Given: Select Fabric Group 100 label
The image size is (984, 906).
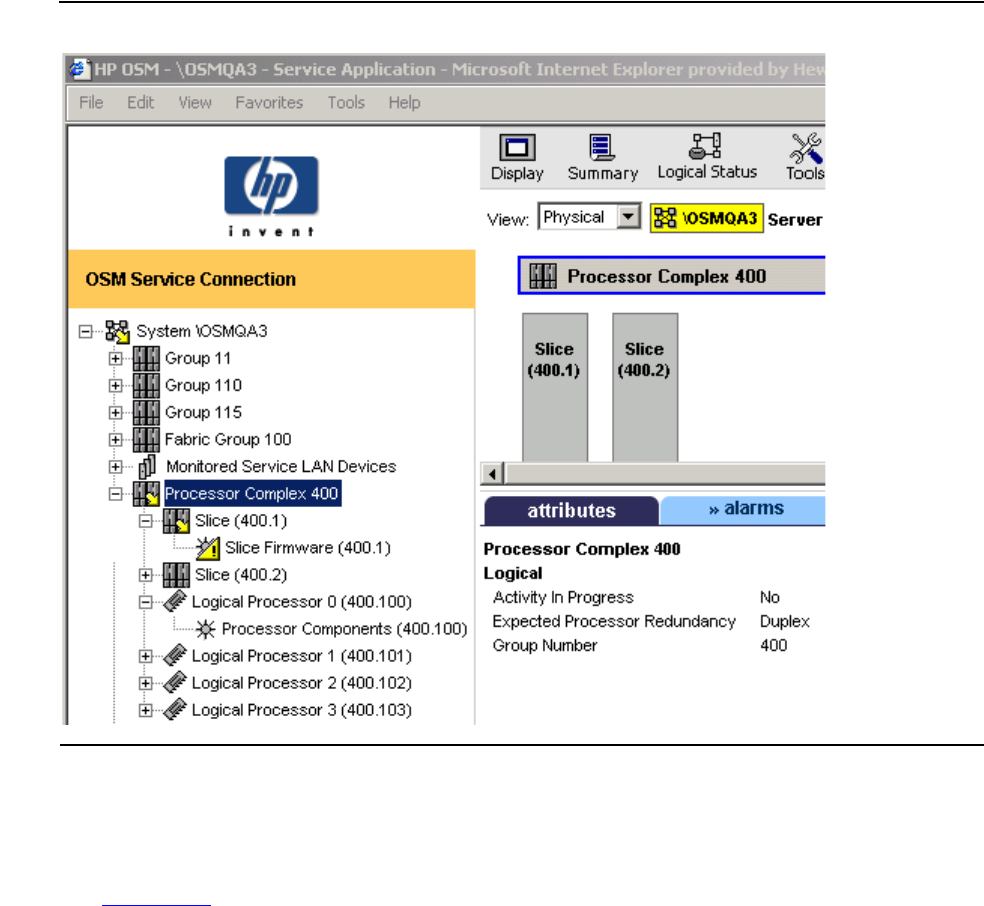Looking at the screenshot, I should coord(228,439).
